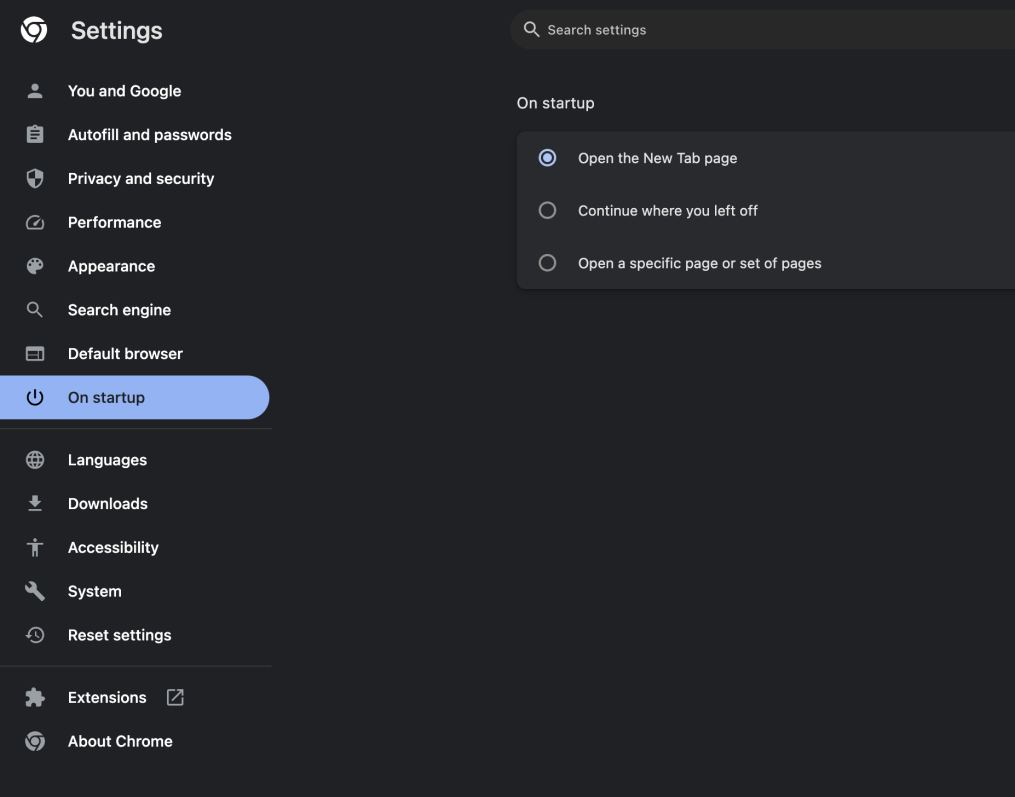This screenshot has width=1015, height=797.
Task: Click the Open the New Tab page label
Action: click(x=658, y=158)
